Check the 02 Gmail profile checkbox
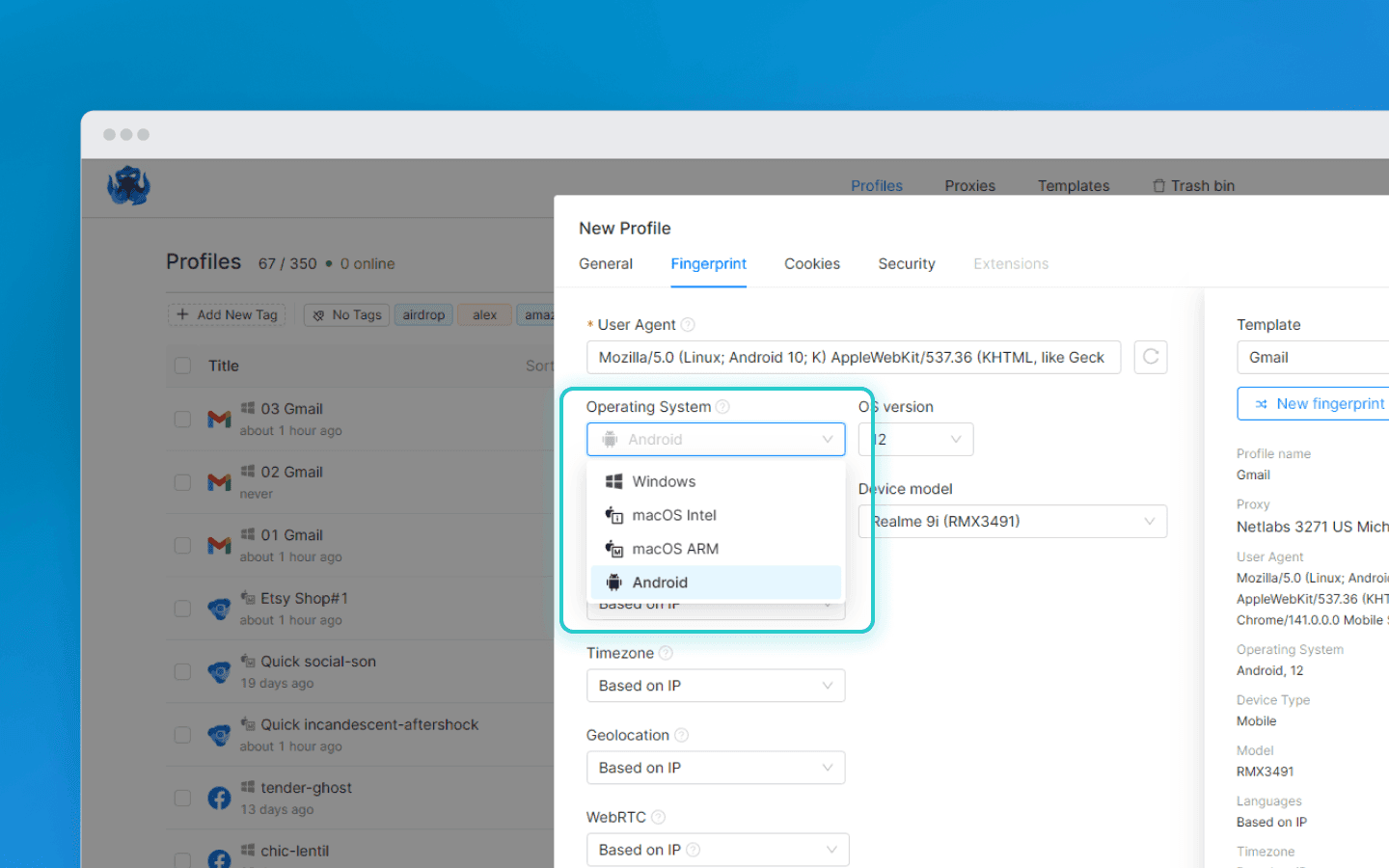 pyautogui.click(x=182, y=482)
